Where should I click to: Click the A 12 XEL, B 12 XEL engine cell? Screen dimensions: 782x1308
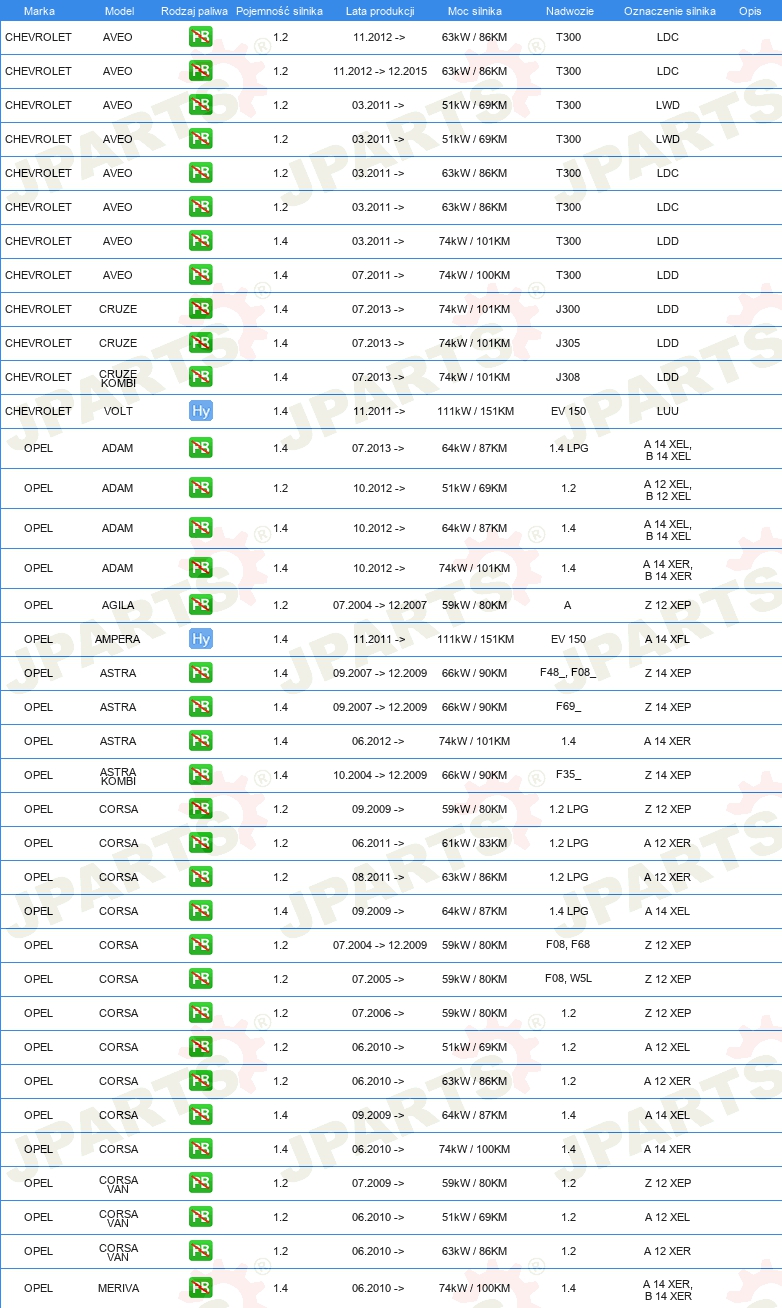[668, 489]
